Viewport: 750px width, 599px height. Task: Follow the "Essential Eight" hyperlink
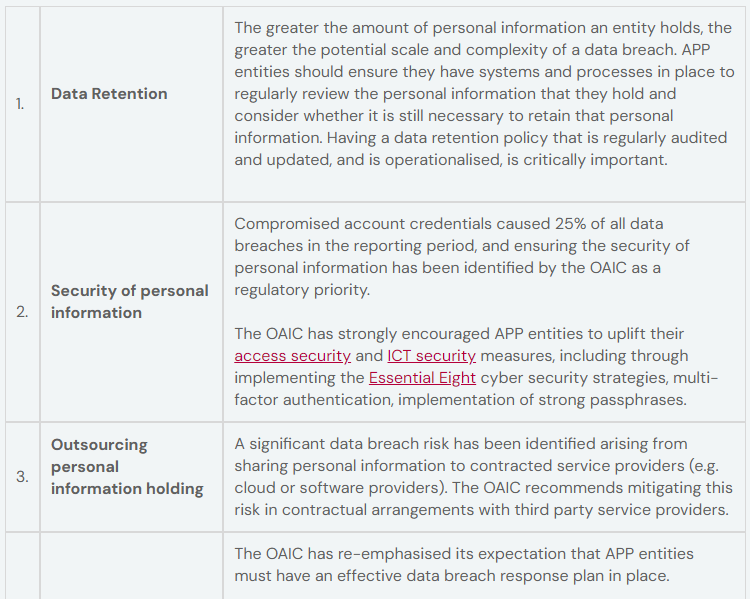coord(422,378)
